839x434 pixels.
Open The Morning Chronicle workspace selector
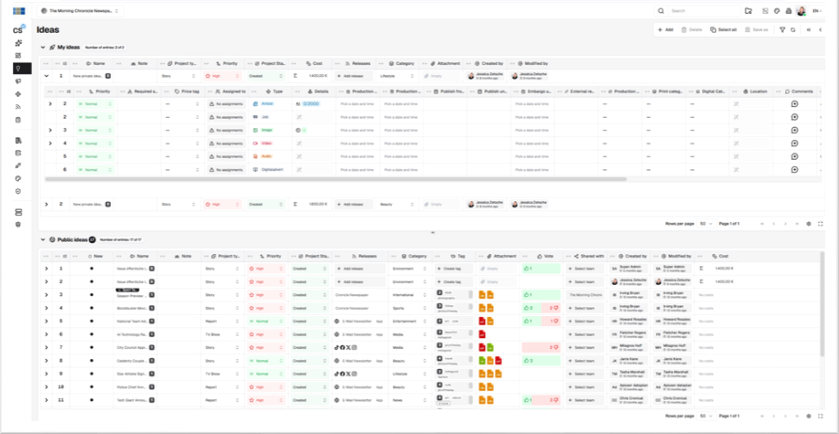point(82,11)
